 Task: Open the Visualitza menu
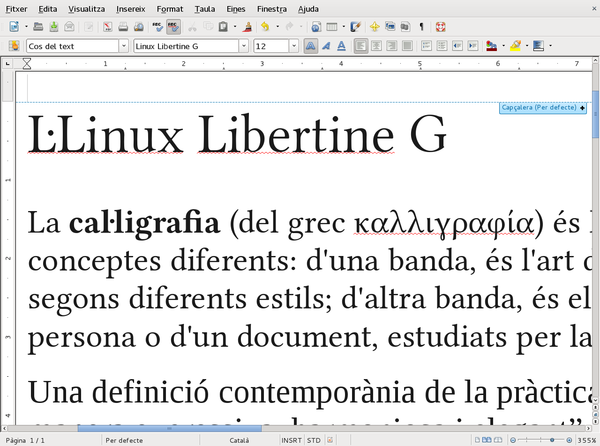click(x=86, y=9)
